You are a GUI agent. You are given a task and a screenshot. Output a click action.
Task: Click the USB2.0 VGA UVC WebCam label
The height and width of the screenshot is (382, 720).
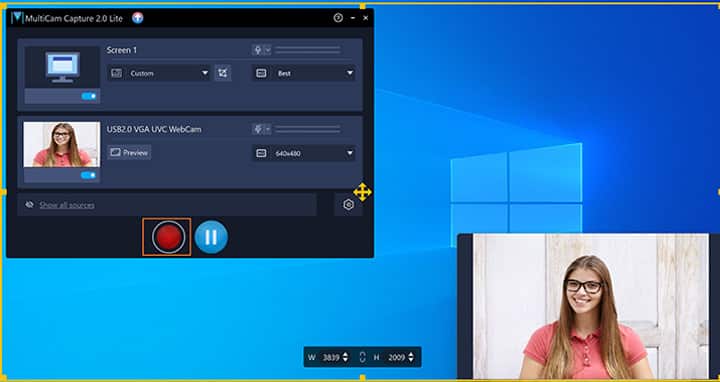(154, 129)
